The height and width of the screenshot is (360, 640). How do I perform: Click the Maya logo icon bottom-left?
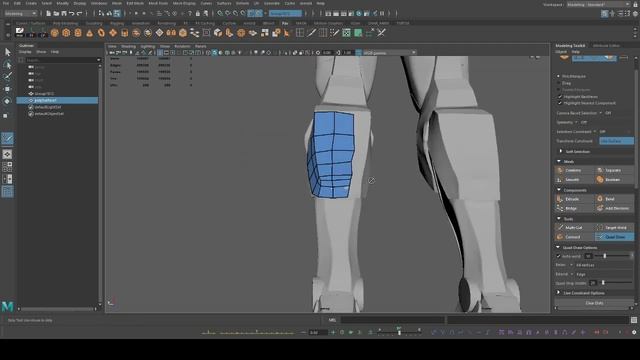click(7, 307)
